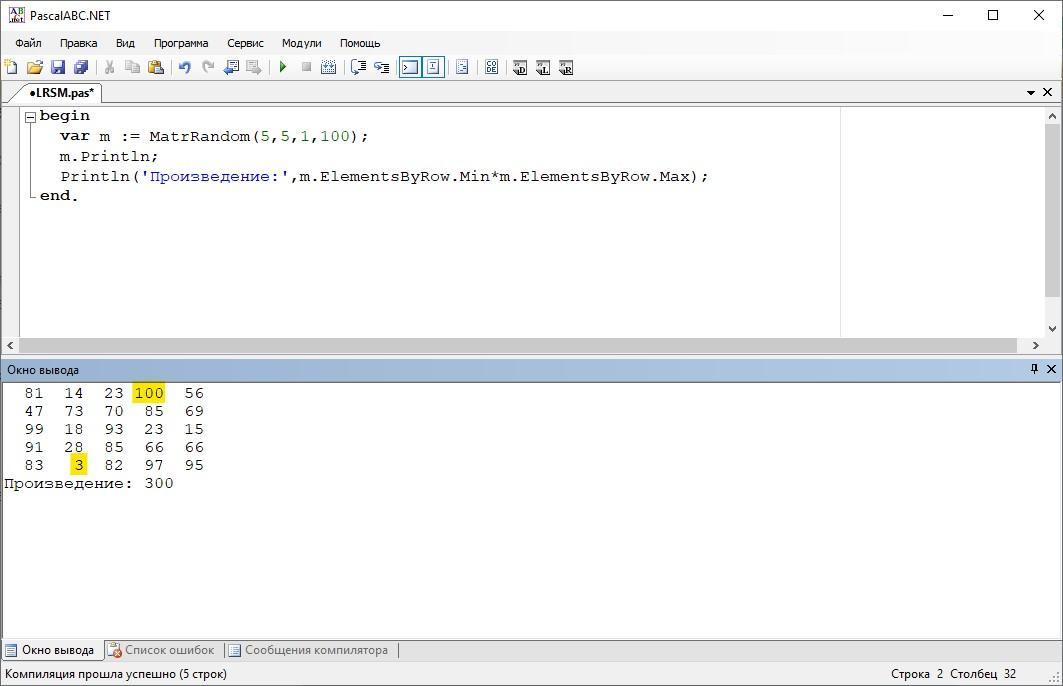1063x686 pixels.
Task: Click the CODE templates icon
Action: click(x=492, y=67)
